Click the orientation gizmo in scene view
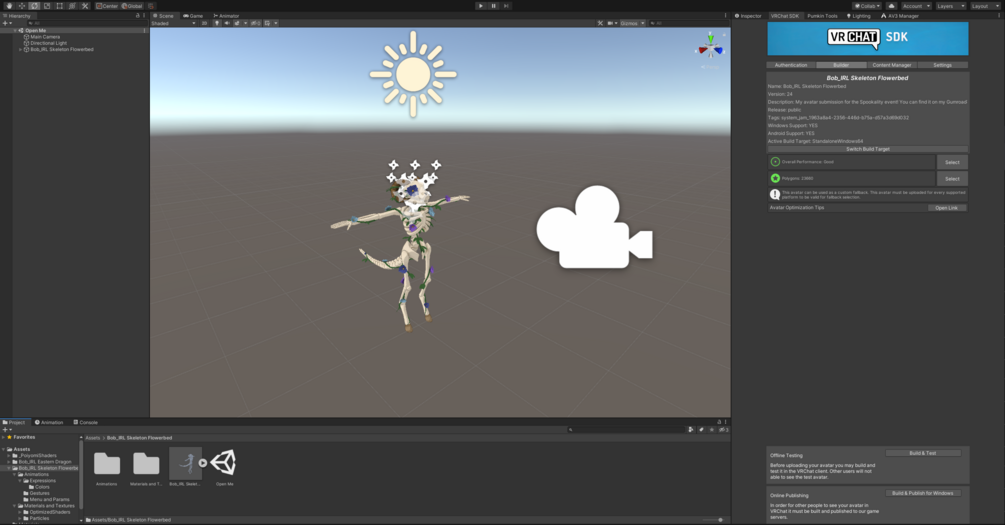The image size is (1005, 525). click(711, 48)
